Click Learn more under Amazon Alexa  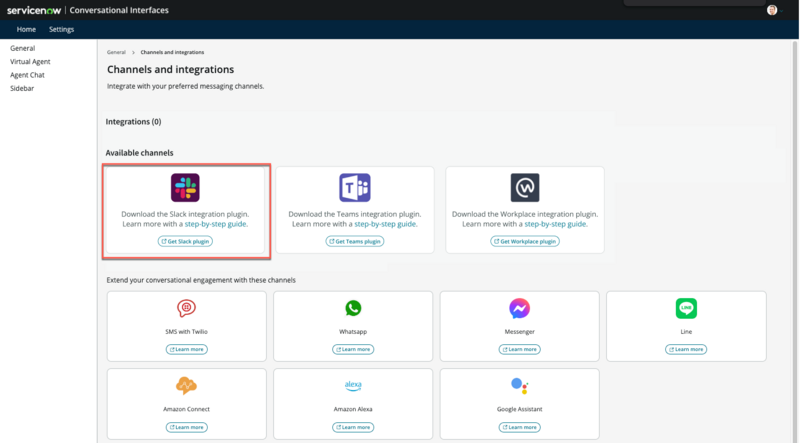[353, 427]
